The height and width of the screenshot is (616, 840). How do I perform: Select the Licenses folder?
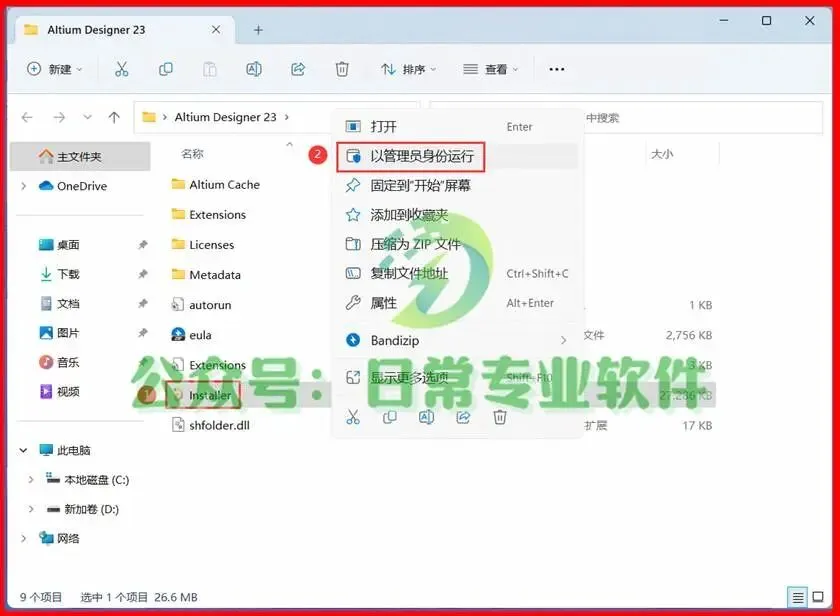pos(202,245)
